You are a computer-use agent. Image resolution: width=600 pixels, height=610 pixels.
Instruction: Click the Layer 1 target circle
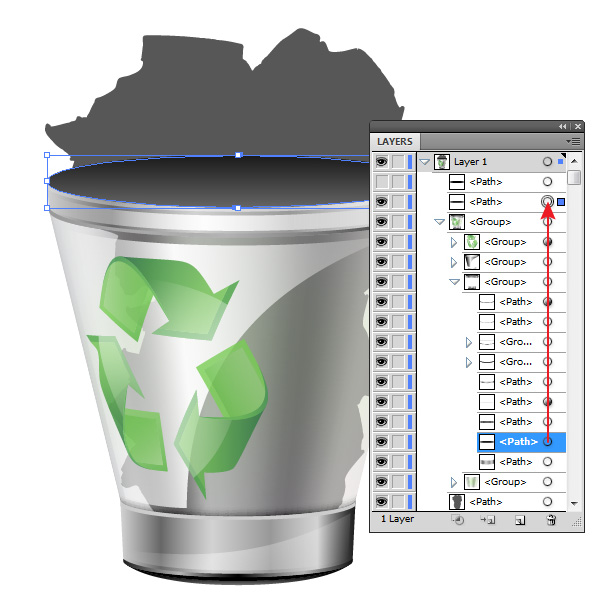coord(547,162)
